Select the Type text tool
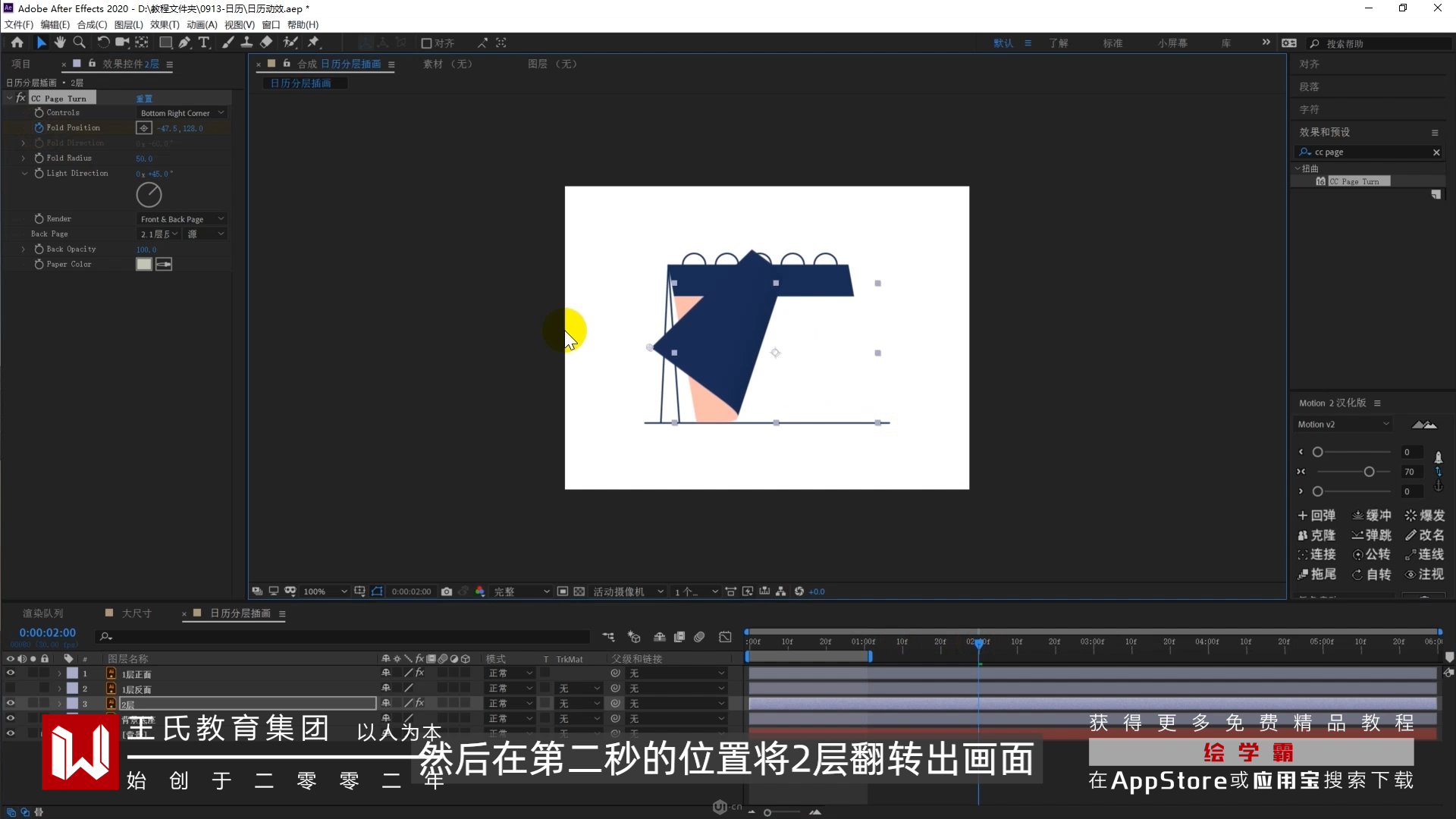This screenshot has height=819, width=1456. coord(204,42)
